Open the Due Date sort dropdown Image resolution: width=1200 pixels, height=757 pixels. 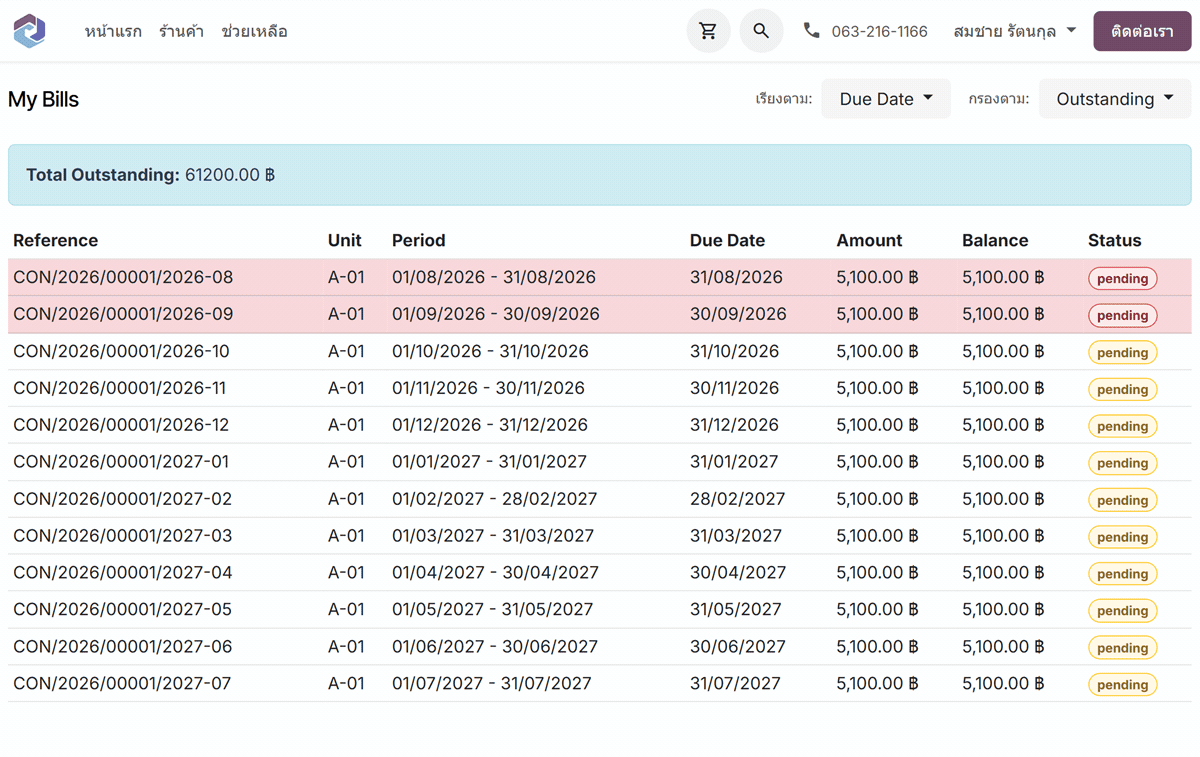point(886,99)
